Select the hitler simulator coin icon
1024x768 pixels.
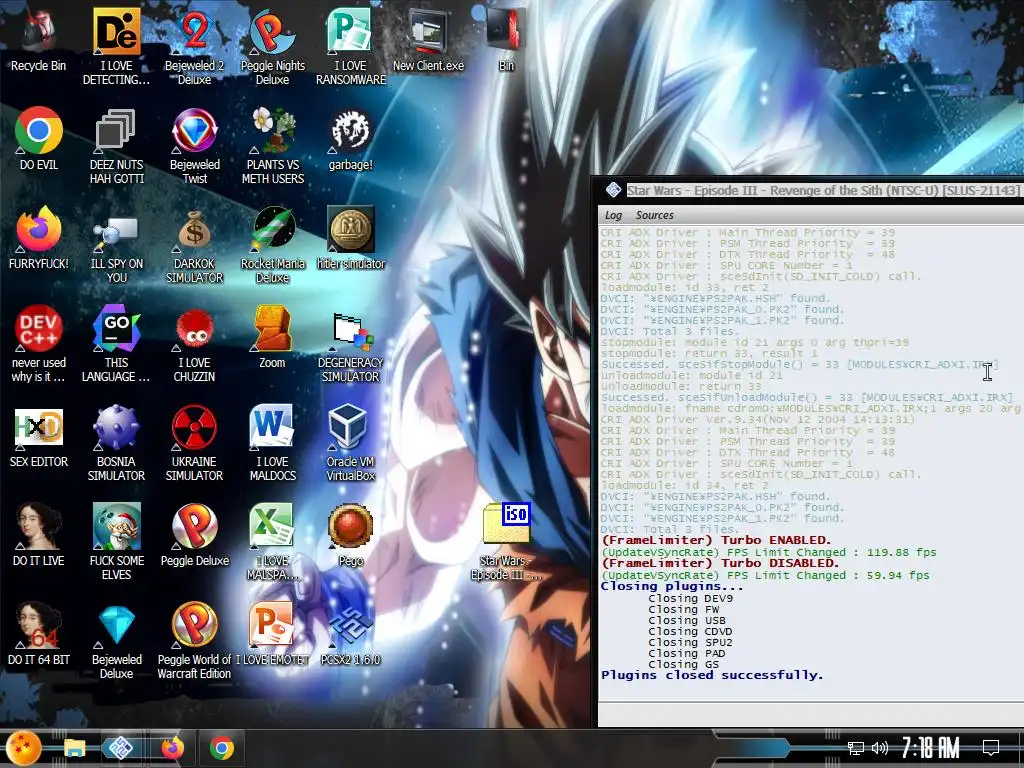click(351, 238)
